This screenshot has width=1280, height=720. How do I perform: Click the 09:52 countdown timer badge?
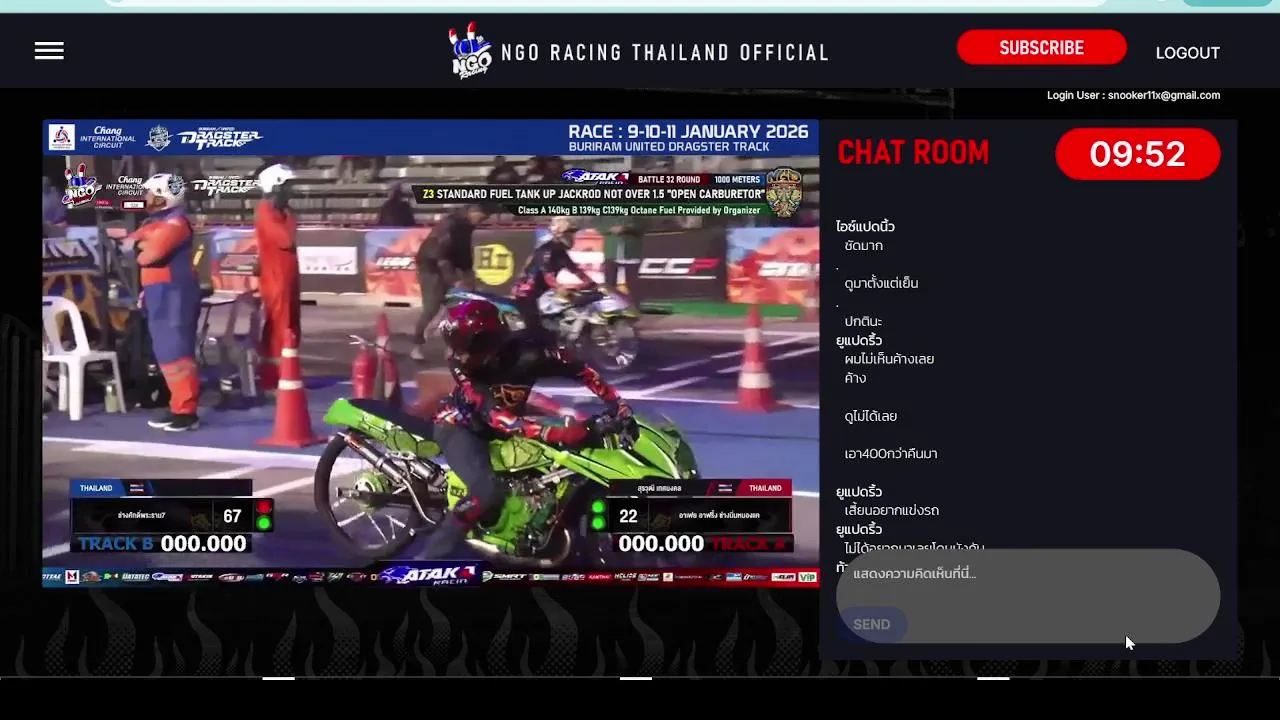1137,154
